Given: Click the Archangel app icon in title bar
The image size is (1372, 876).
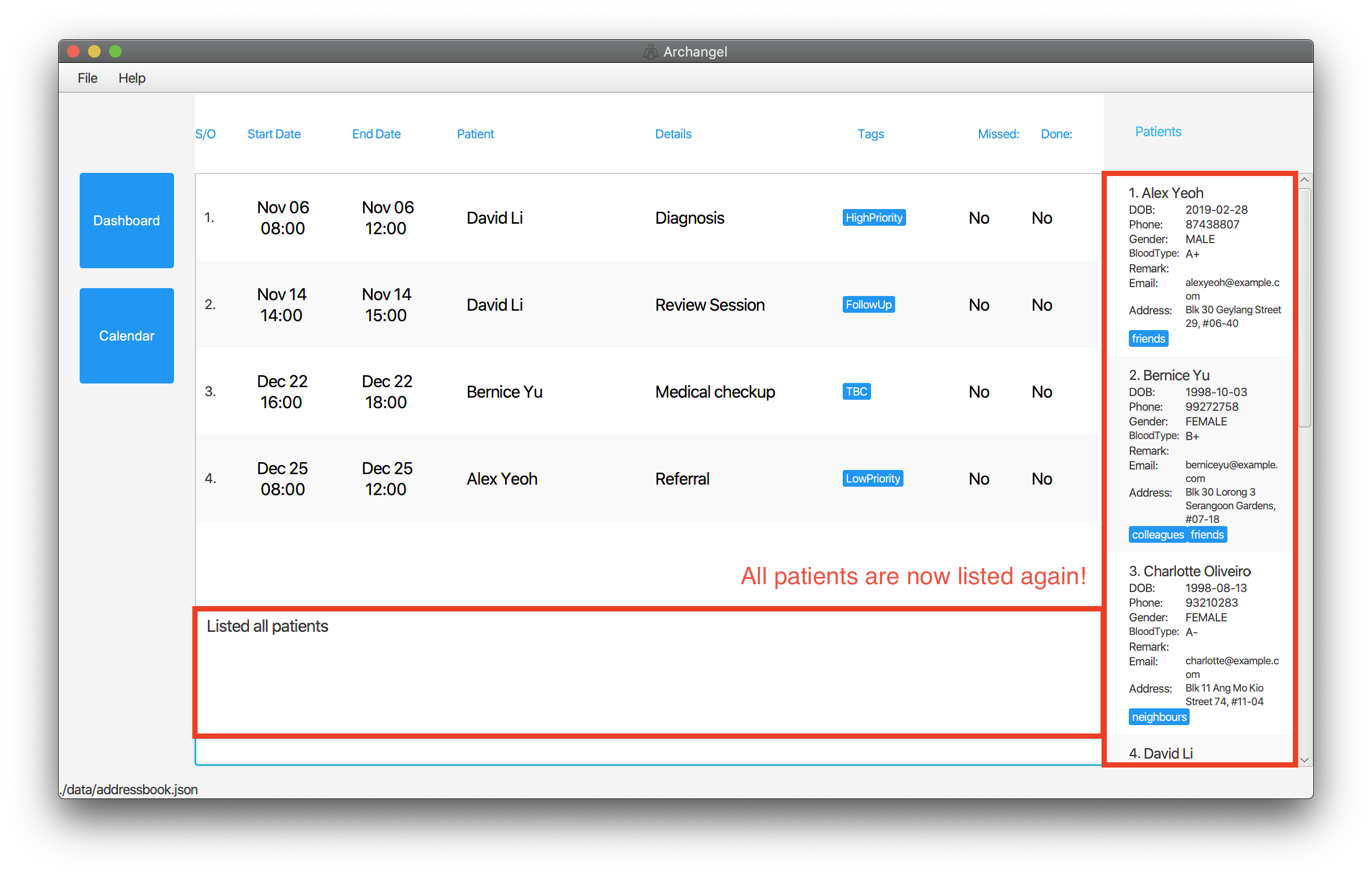Looking at the screenshot, I should coord(650,52).
